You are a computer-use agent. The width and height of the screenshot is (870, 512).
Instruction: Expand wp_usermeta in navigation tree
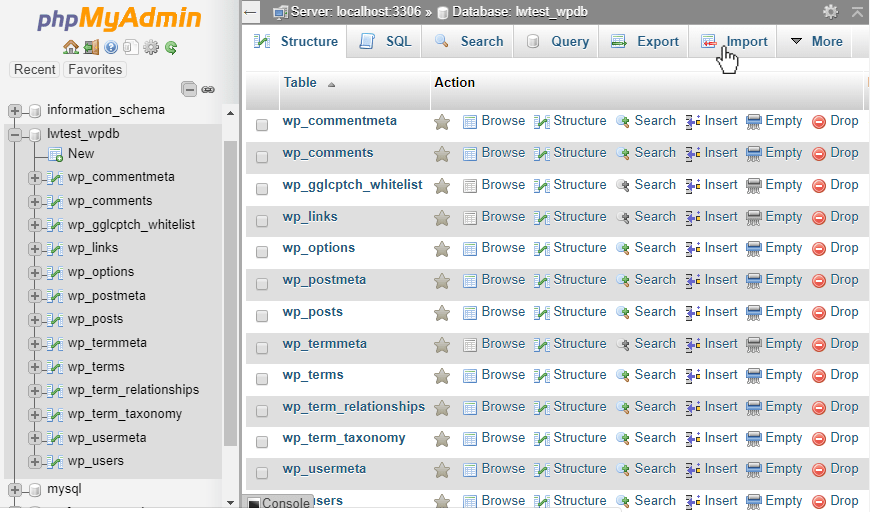(35, 438)
